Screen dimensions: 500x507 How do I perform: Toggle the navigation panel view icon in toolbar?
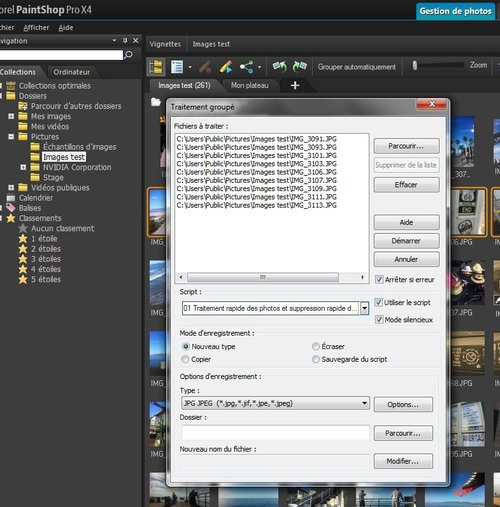(x=156, y=67)
